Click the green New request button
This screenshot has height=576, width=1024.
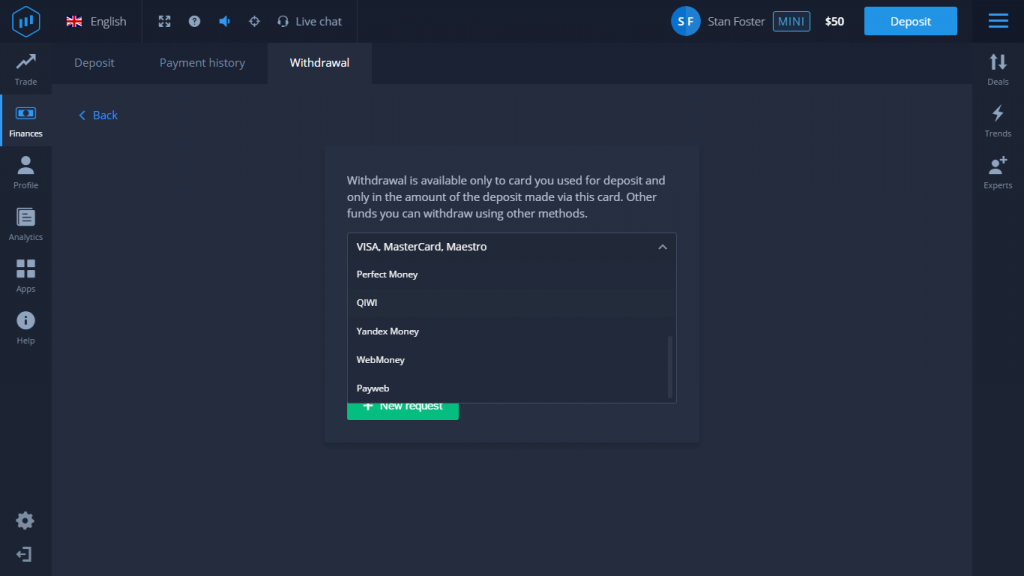click(402, 409)
